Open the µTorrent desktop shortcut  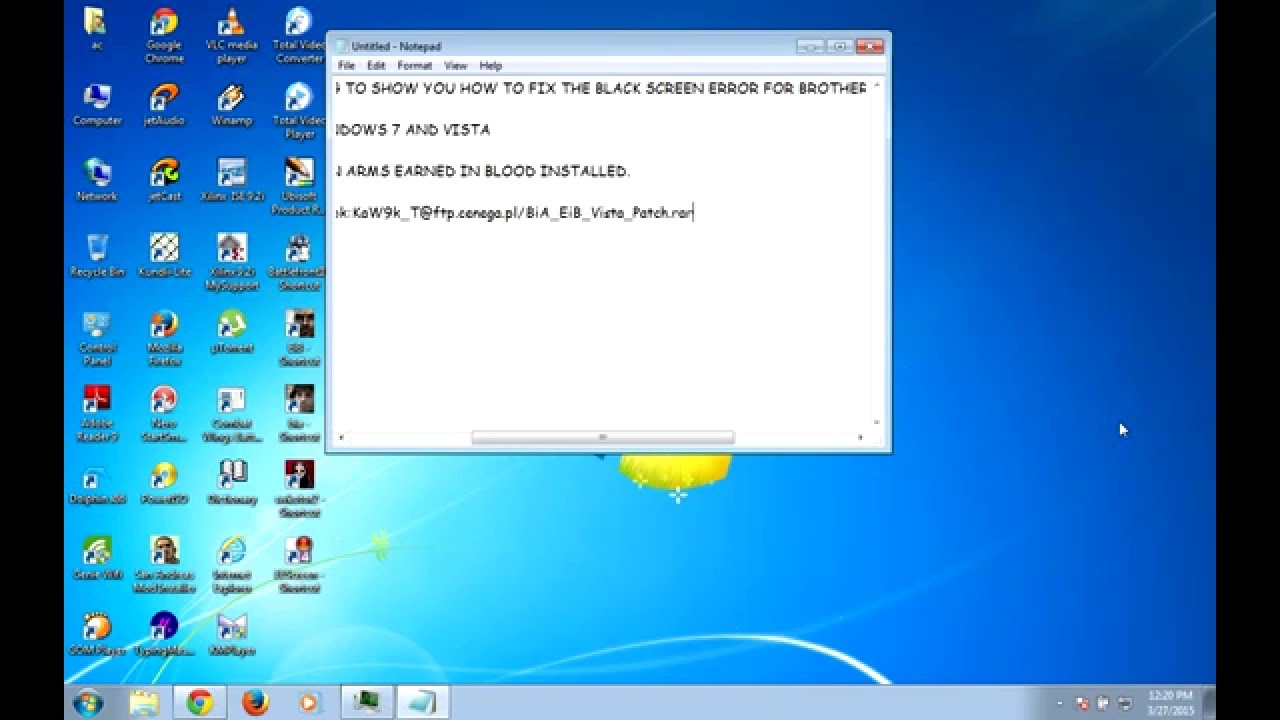tap(231, 332)
